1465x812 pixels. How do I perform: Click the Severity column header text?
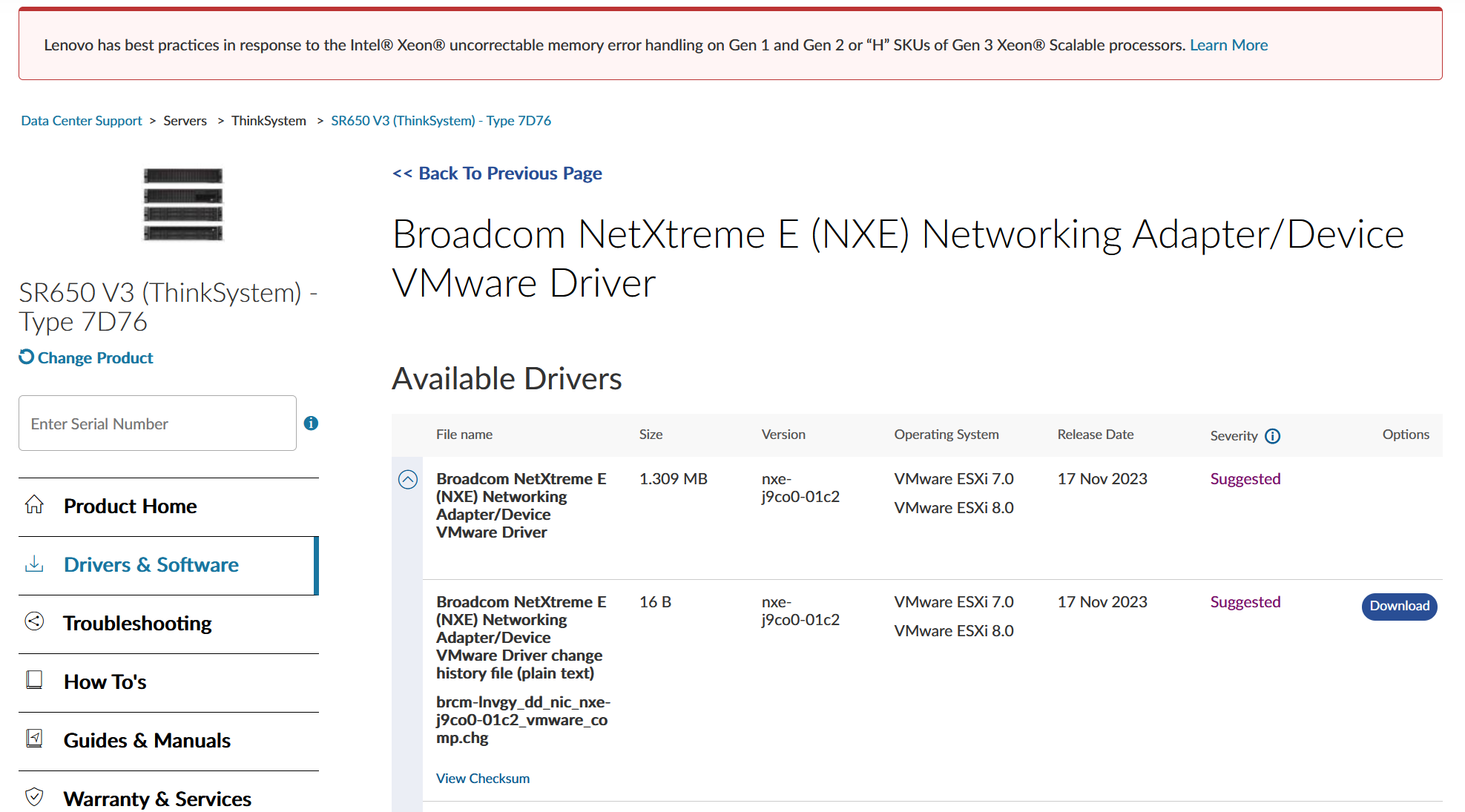[1234, 436]
